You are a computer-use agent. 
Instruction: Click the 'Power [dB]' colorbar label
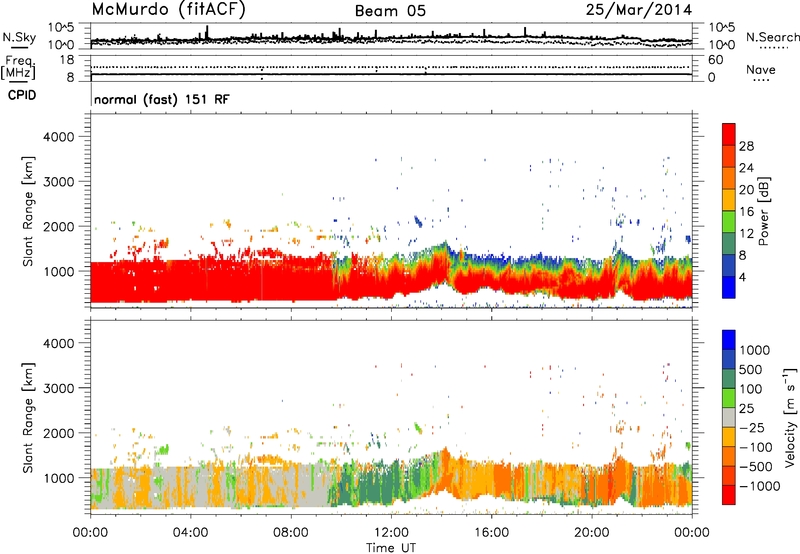pyautogui.click(x=764, y=211)
